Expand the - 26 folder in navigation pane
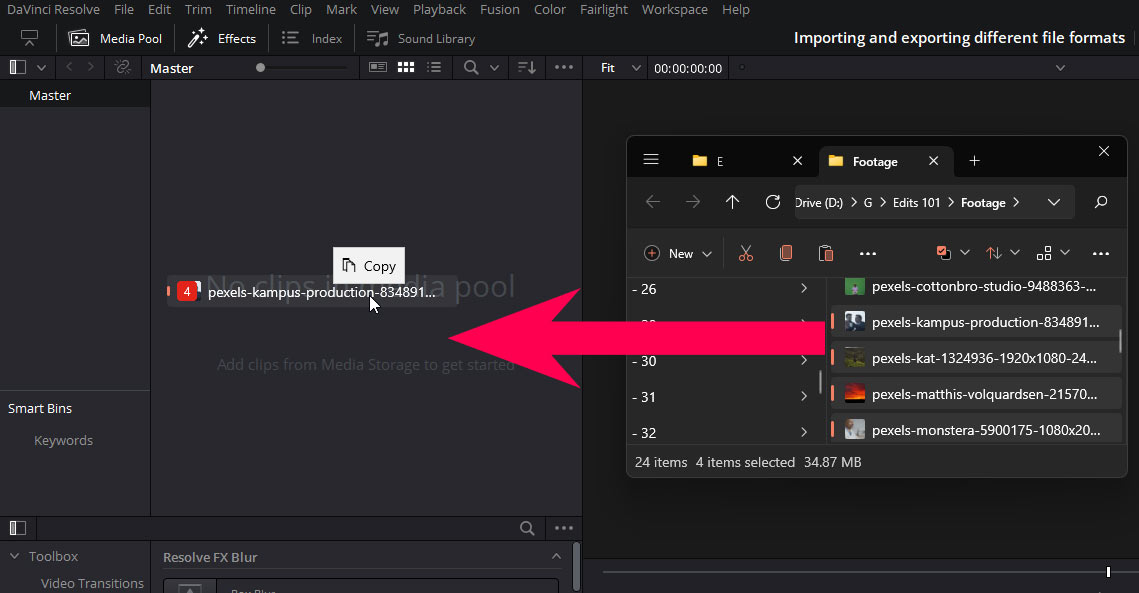 point(804,289)
